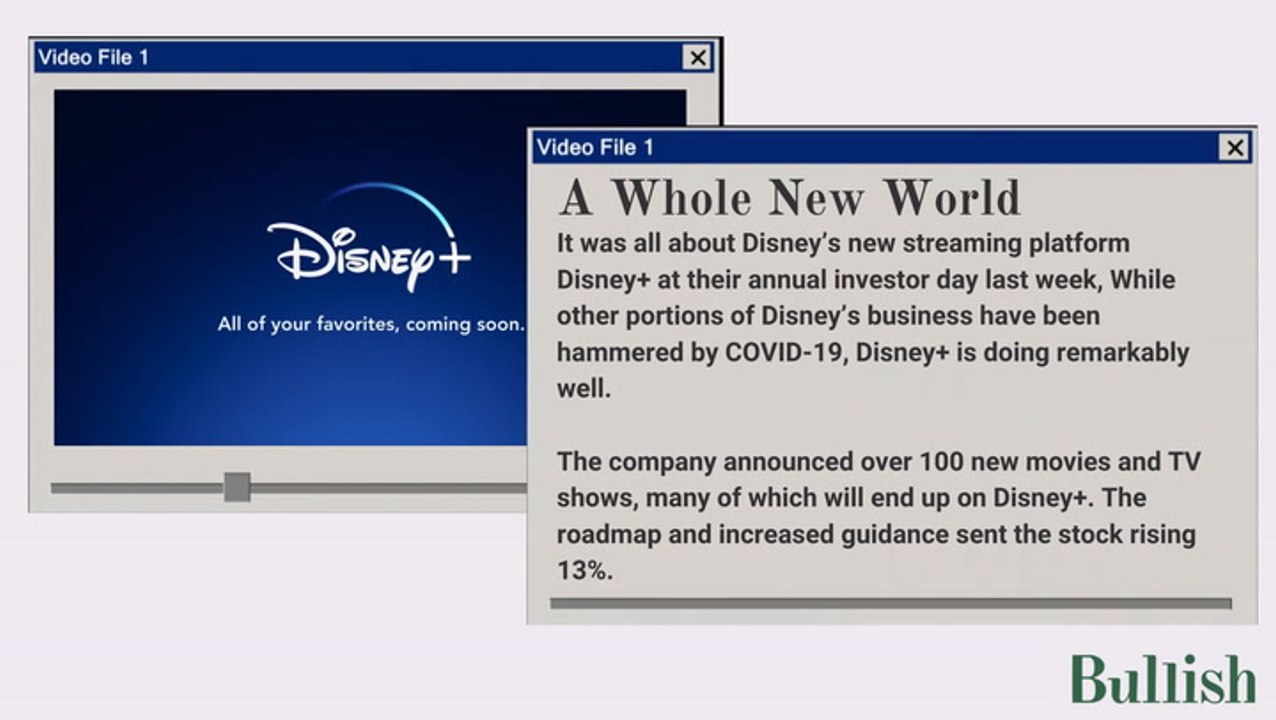The image size is (1276, 720).
Task: Click 'All of your favorites, coming soon.' text
Action: (371, 325)
